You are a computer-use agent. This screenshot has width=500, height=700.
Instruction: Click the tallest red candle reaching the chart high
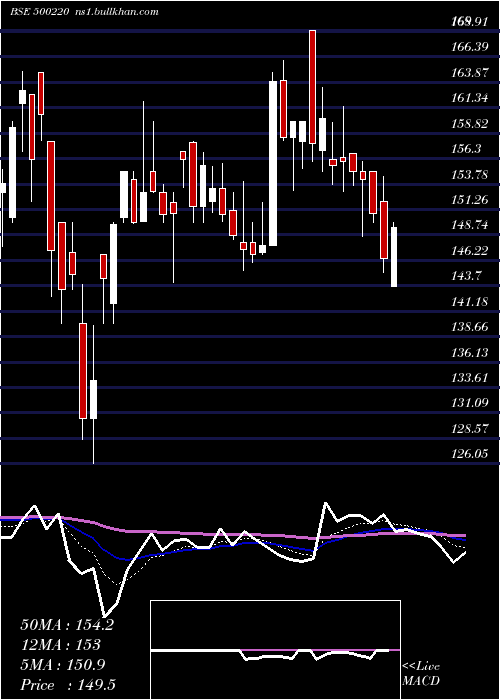point(312,87)
